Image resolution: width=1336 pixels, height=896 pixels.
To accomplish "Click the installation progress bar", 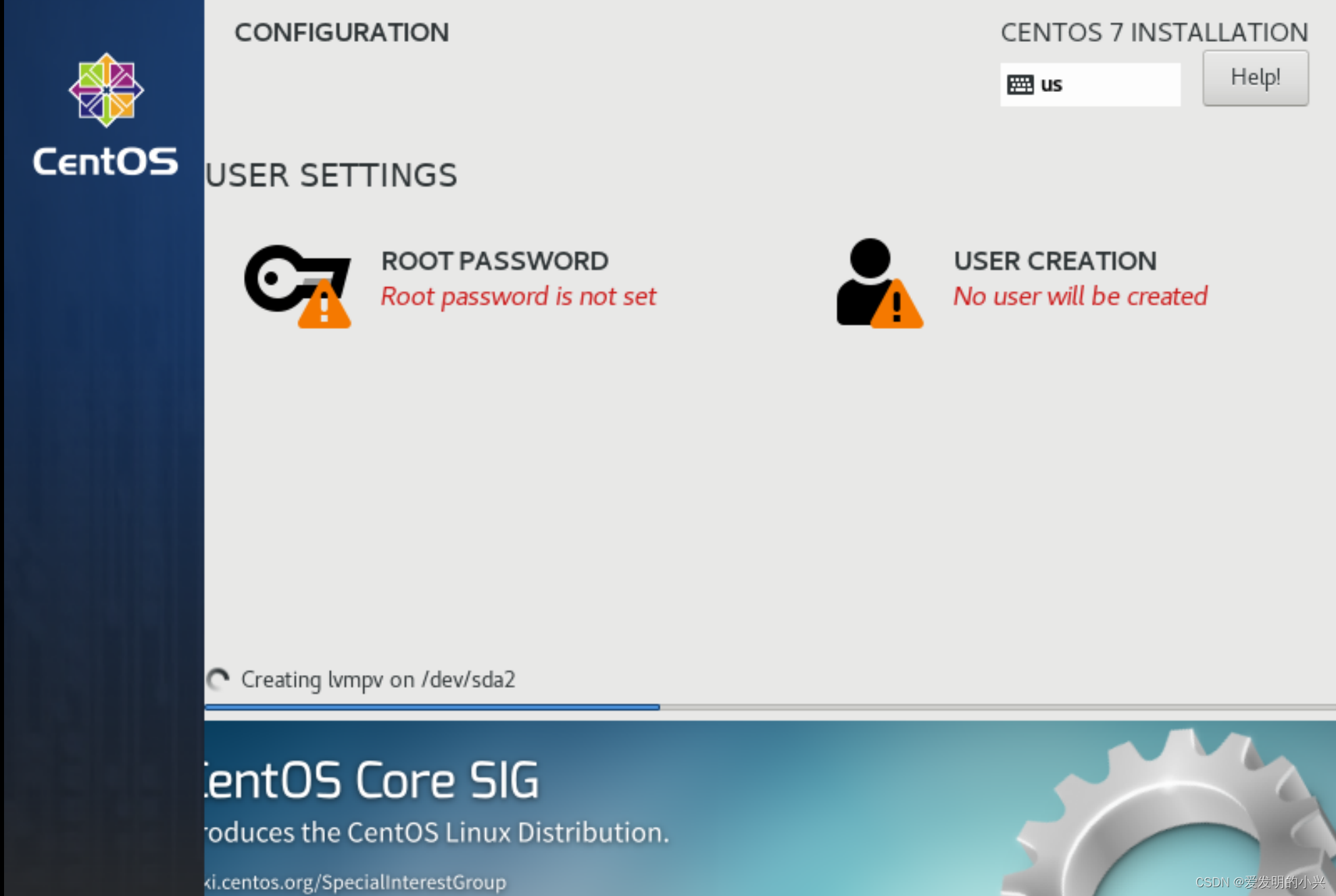I will coord(770,707).
